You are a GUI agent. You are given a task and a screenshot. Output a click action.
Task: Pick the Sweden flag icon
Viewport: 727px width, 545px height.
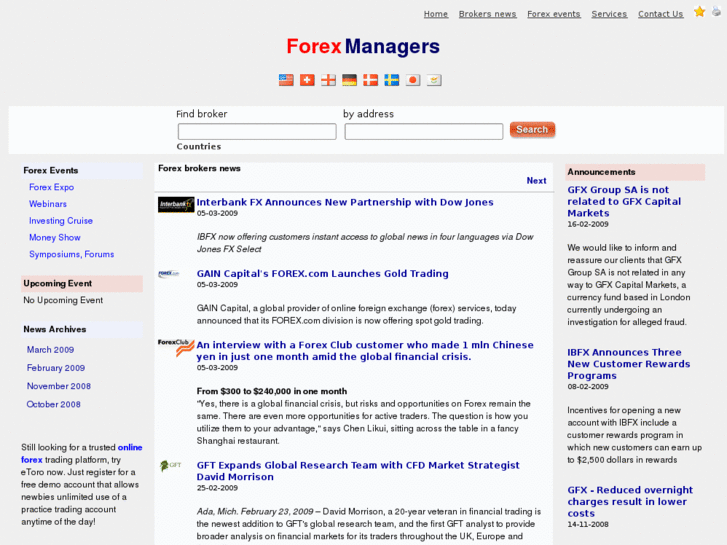(391, 80)
